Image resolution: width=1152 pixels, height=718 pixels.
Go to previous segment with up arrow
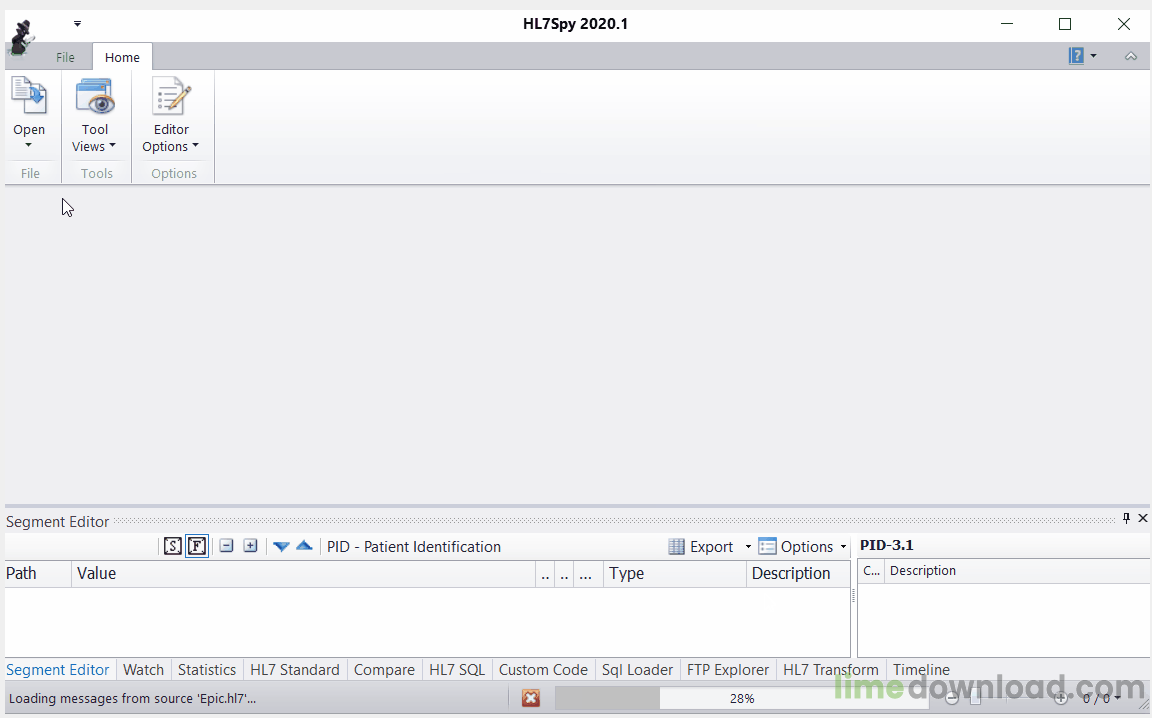(x=304, y=546)
